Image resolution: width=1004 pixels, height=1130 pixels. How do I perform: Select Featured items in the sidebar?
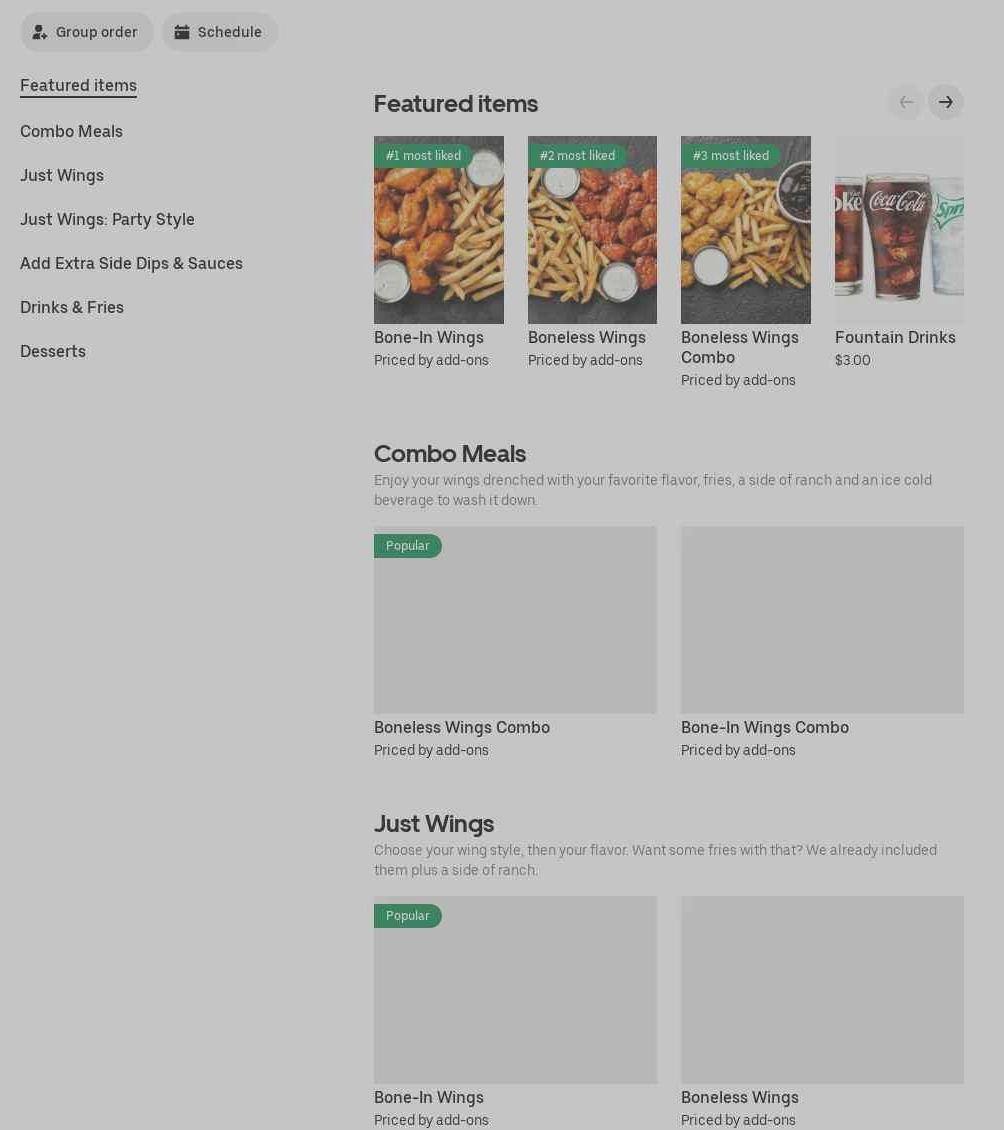point(79,85)
